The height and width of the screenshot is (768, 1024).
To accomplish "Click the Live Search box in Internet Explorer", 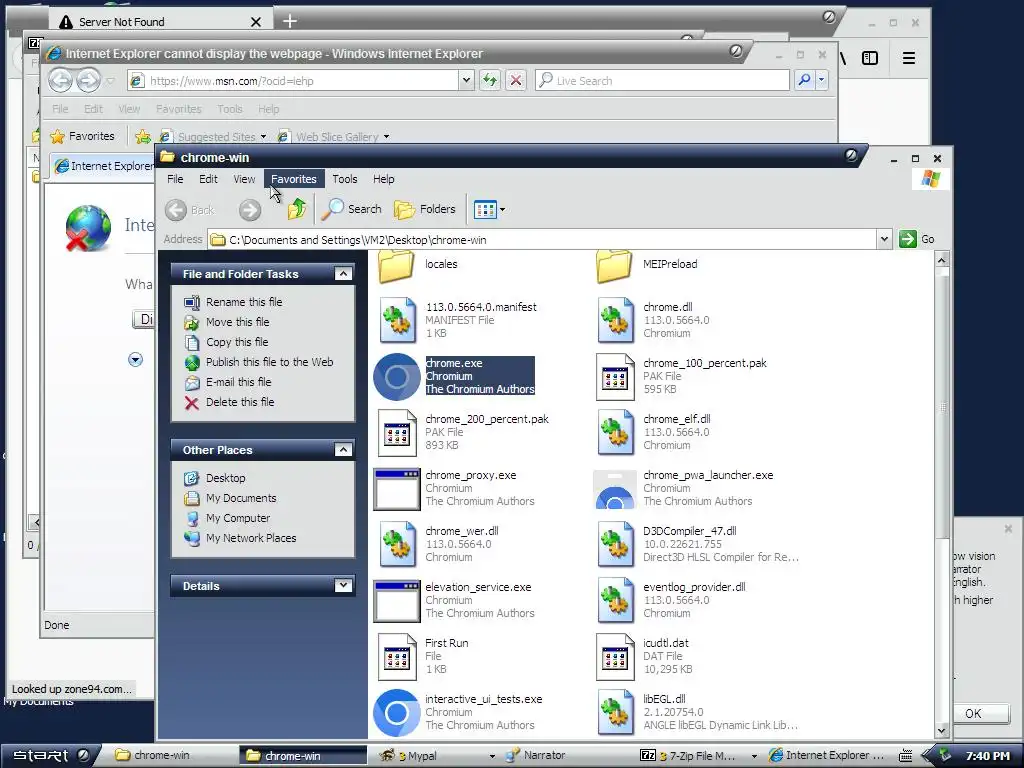I will (662, 81).
